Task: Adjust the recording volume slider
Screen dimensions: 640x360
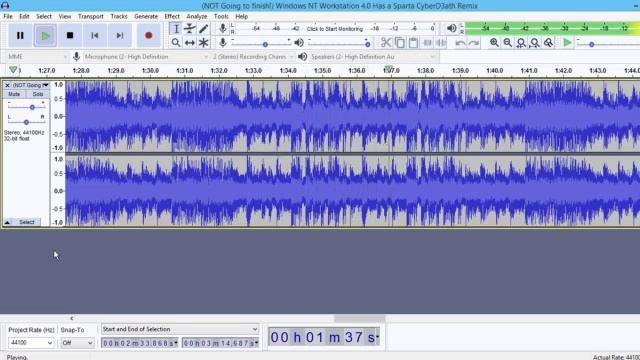Action: point(261,43)
